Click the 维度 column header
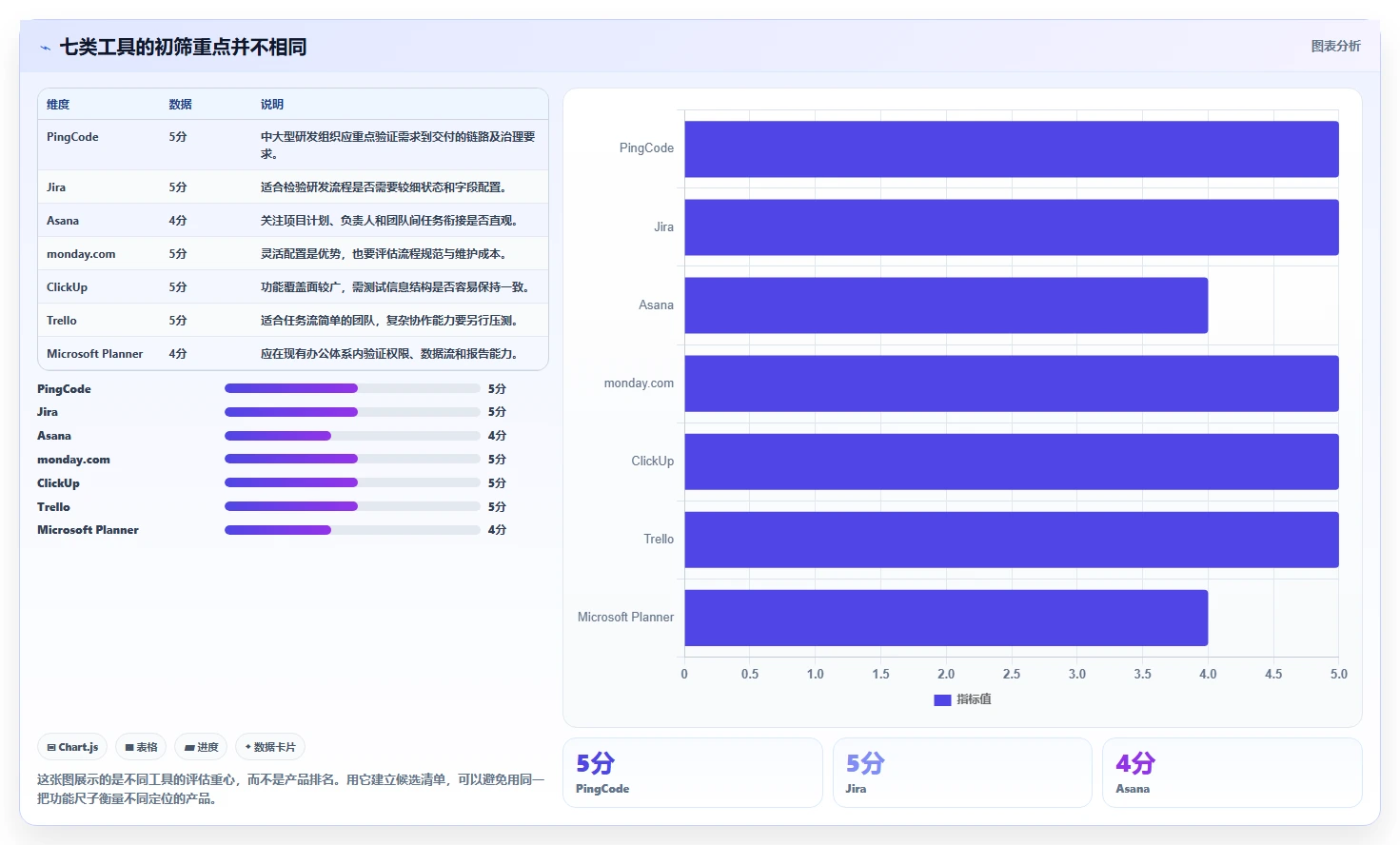Screen dimensions: 1400x845 [x=58, y=105]
